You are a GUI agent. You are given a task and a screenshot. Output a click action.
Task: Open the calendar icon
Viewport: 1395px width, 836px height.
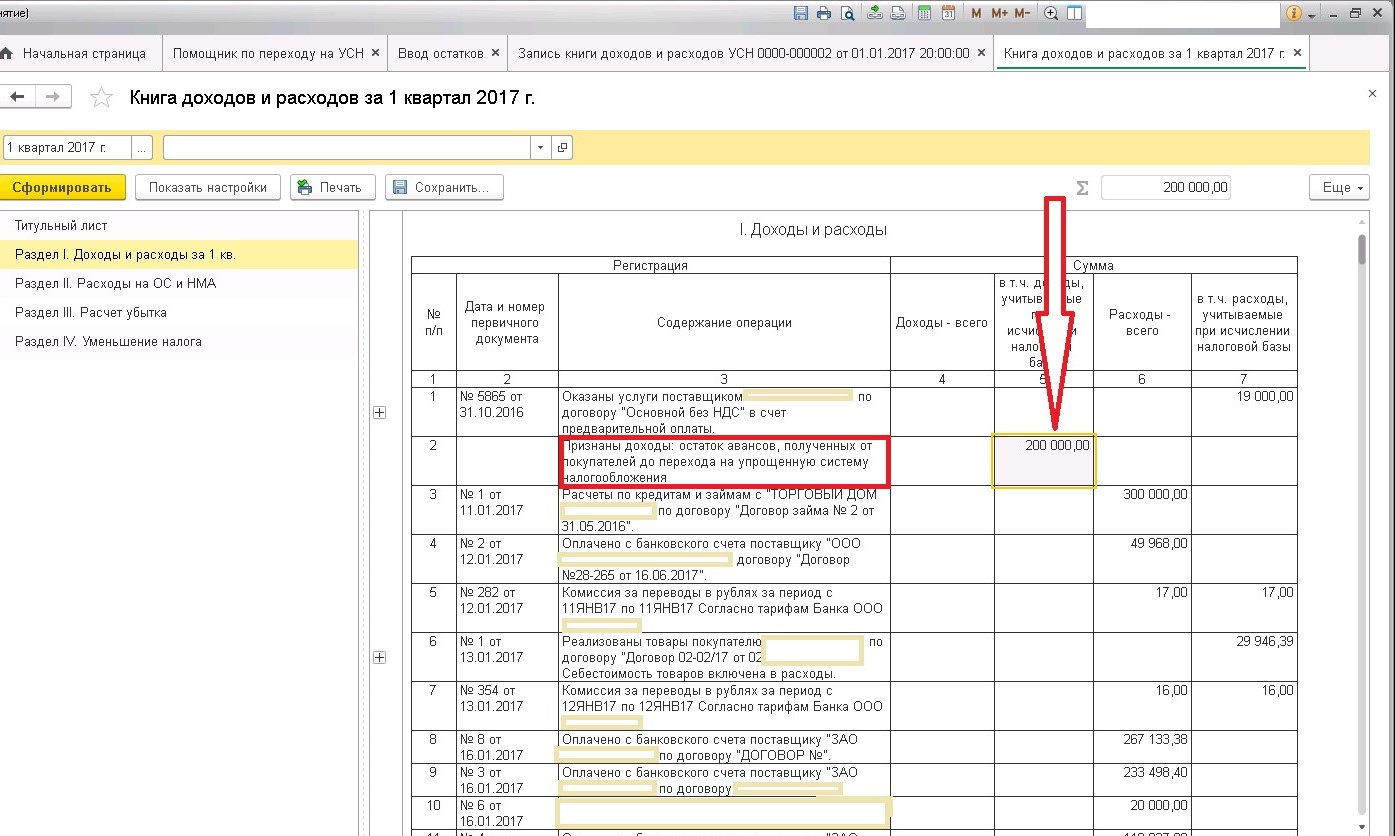click(948, 14)
